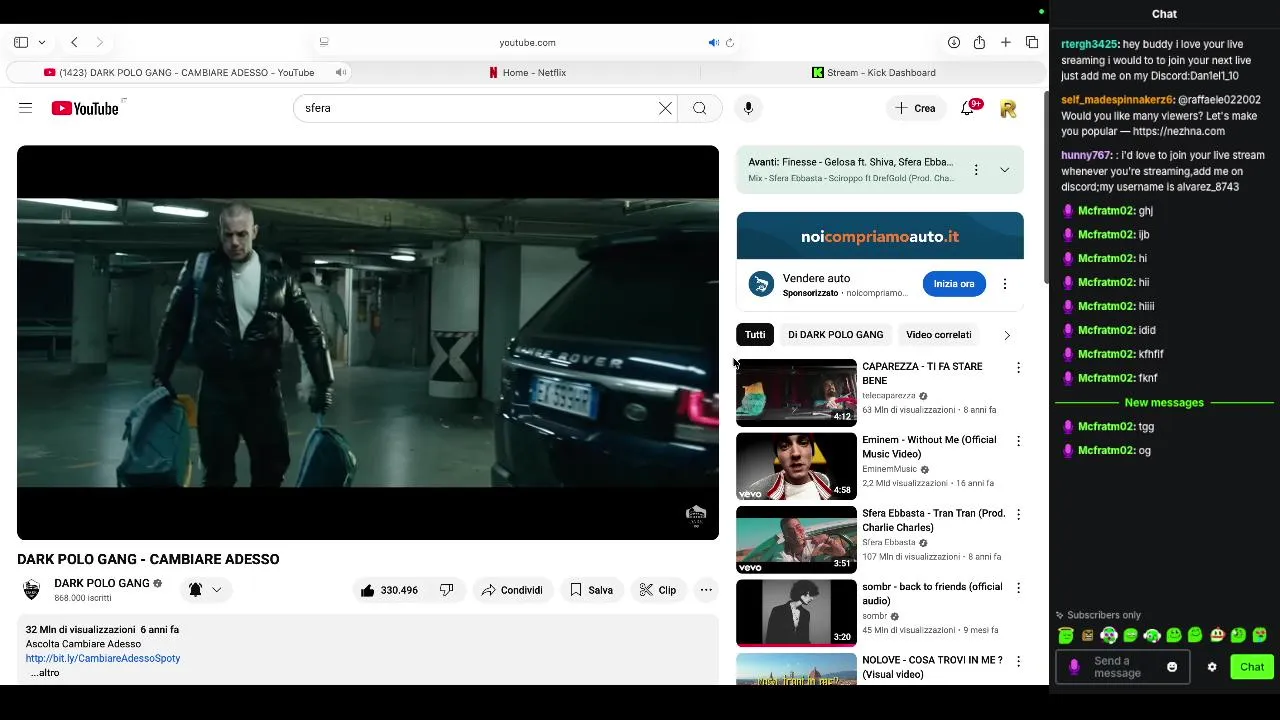Jump to 'New messages' in chat
The height and width of the screenshot is (720, 1280).
pos(1164,403)
